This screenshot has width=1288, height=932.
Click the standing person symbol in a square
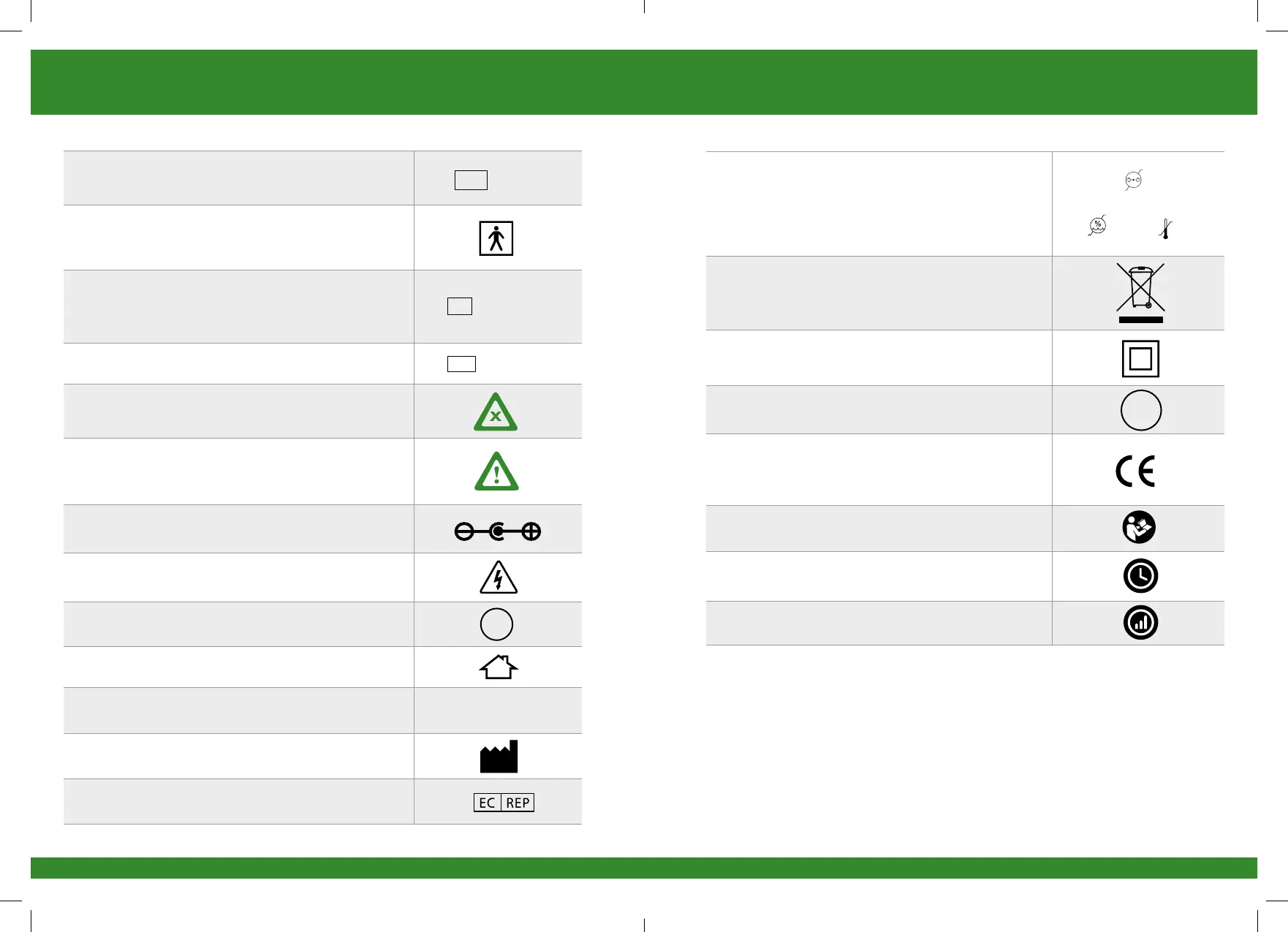[x=496, y=238]
